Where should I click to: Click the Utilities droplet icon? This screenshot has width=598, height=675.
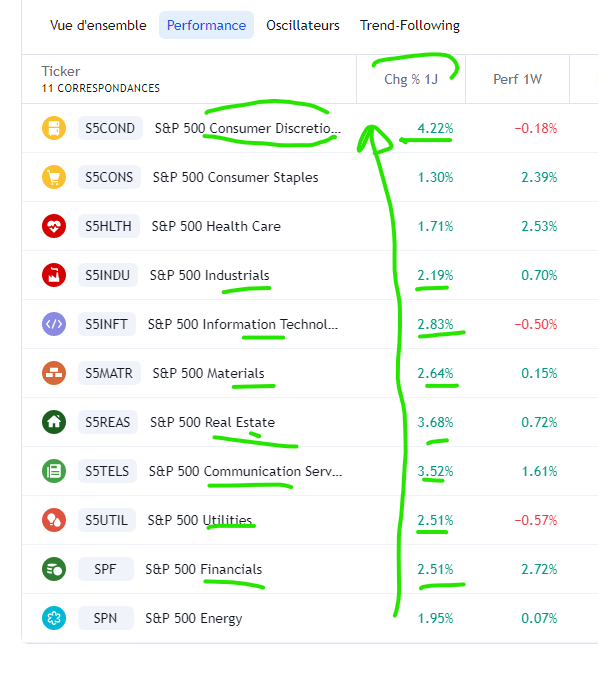coord(54,520)
